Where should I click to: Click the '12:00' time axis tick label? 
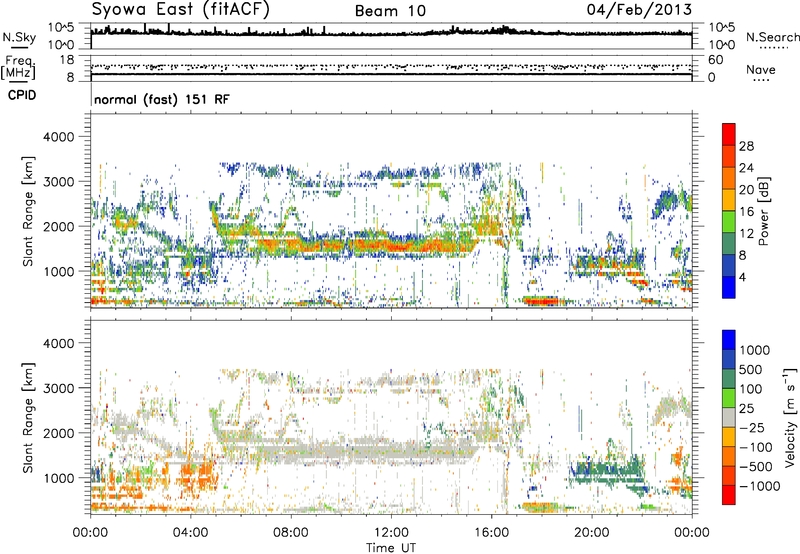pos(391,533)
